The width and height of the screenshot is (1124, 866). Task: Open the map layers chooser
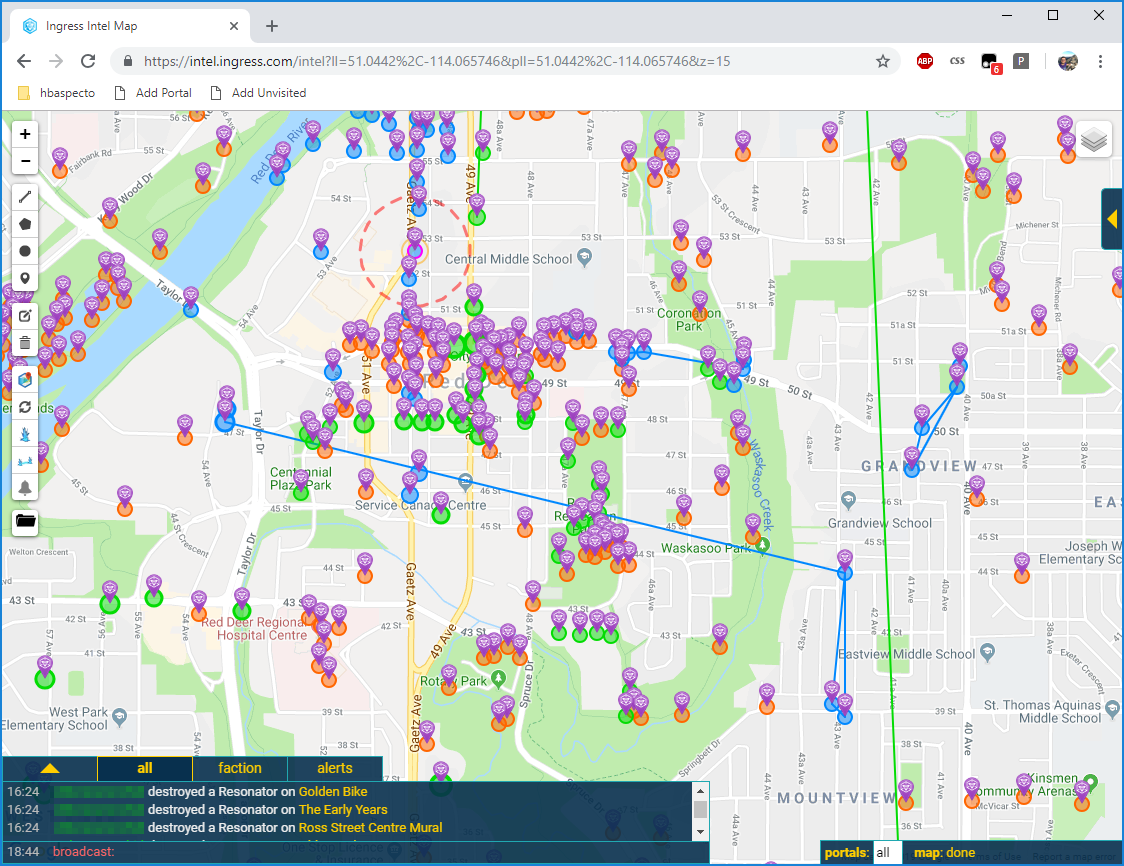point(1094,141)
